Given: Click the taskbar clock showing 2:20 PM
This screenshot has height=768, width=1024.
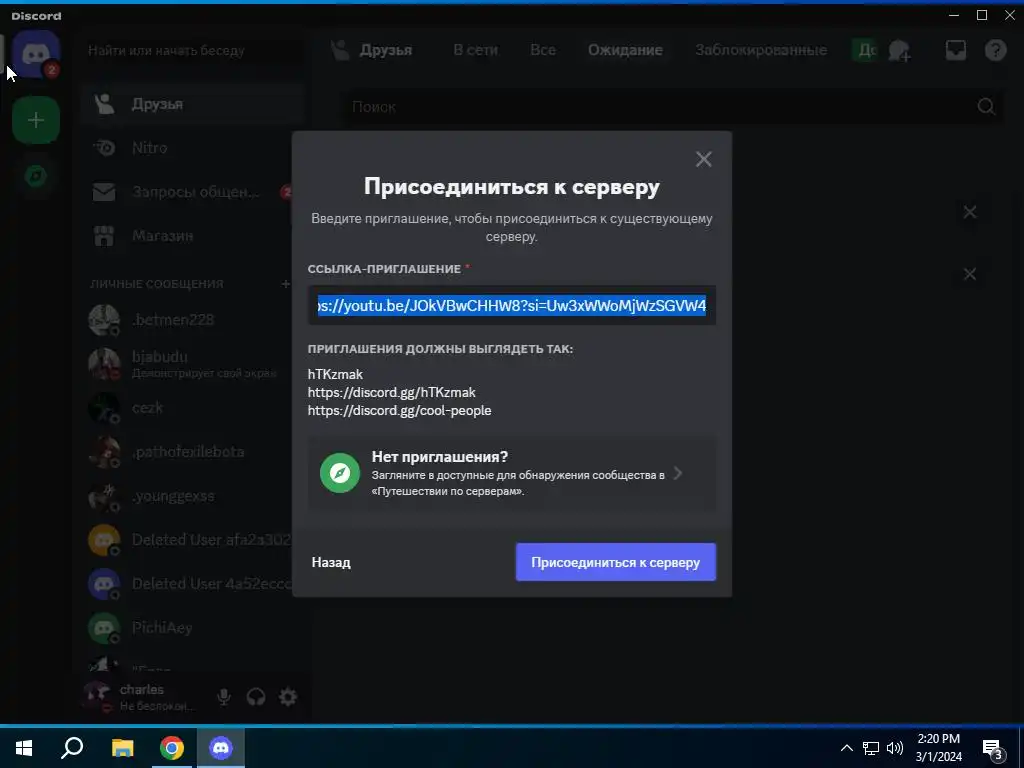Looking at the screenshot, I should 938,748.
